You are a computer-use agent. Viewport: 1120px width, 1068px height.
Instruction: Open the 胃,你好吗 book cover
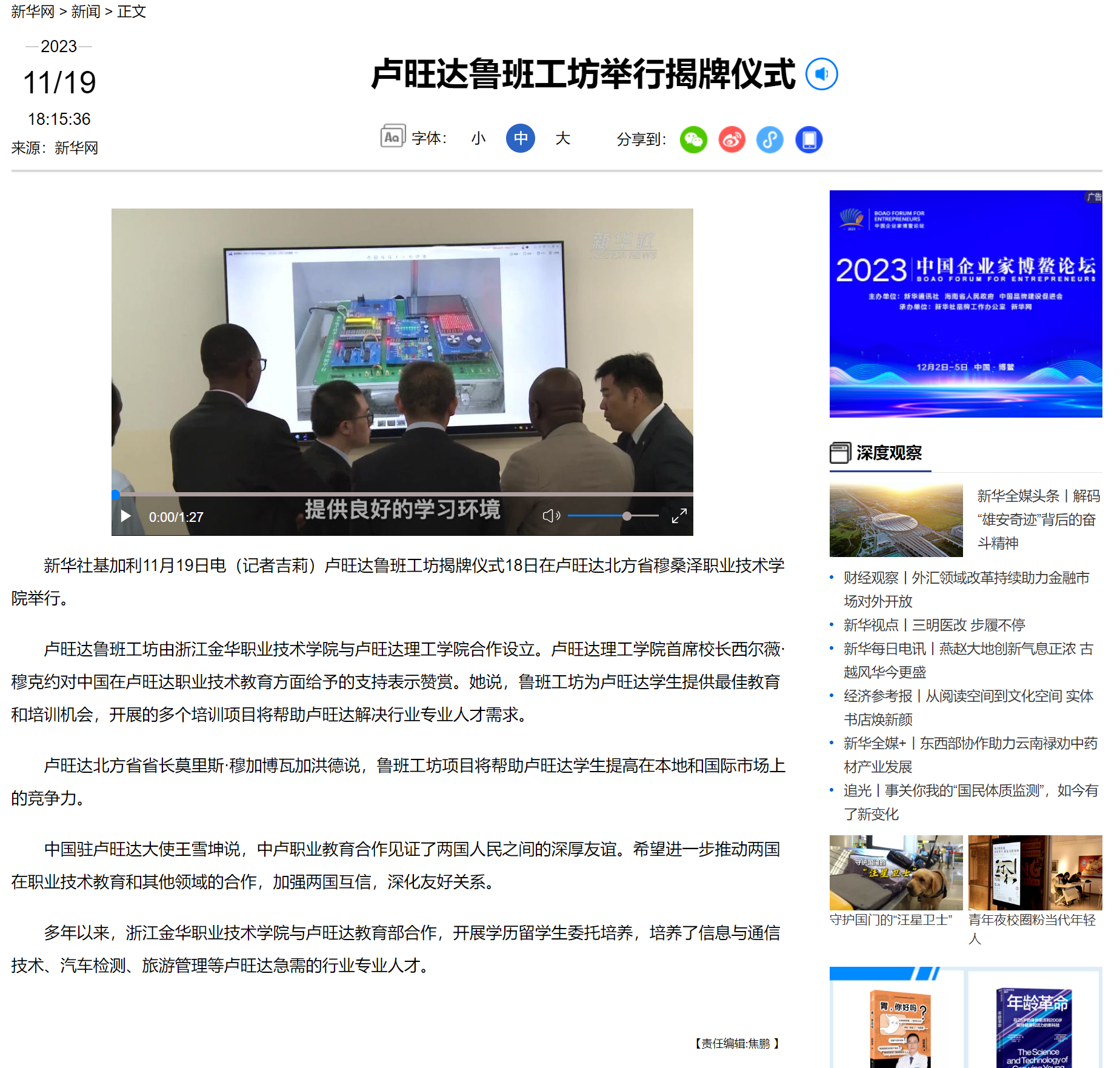899,1029
